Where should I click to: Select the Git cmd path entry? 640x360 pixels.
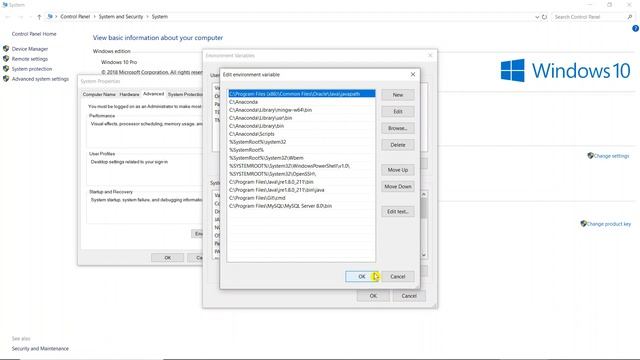point(302,198)
